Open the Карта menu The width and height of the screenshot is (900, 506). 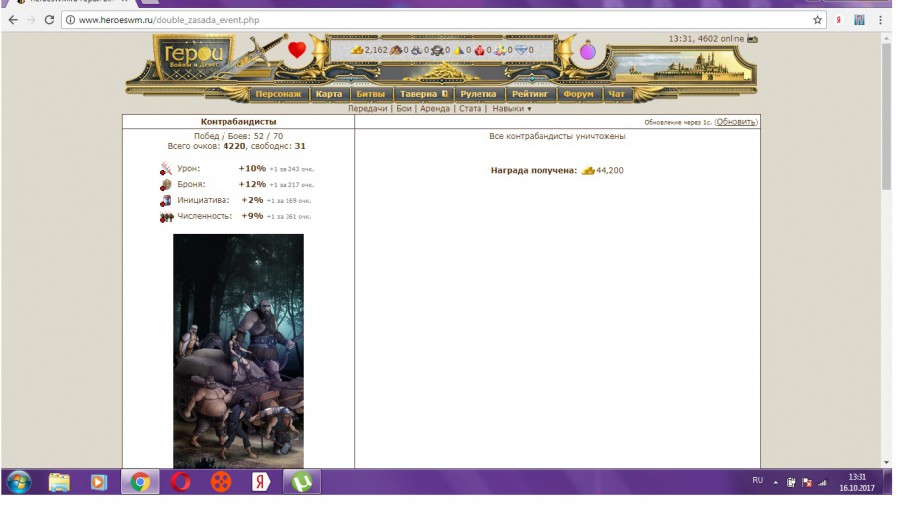pyautogui.click(x=329, y=94)
